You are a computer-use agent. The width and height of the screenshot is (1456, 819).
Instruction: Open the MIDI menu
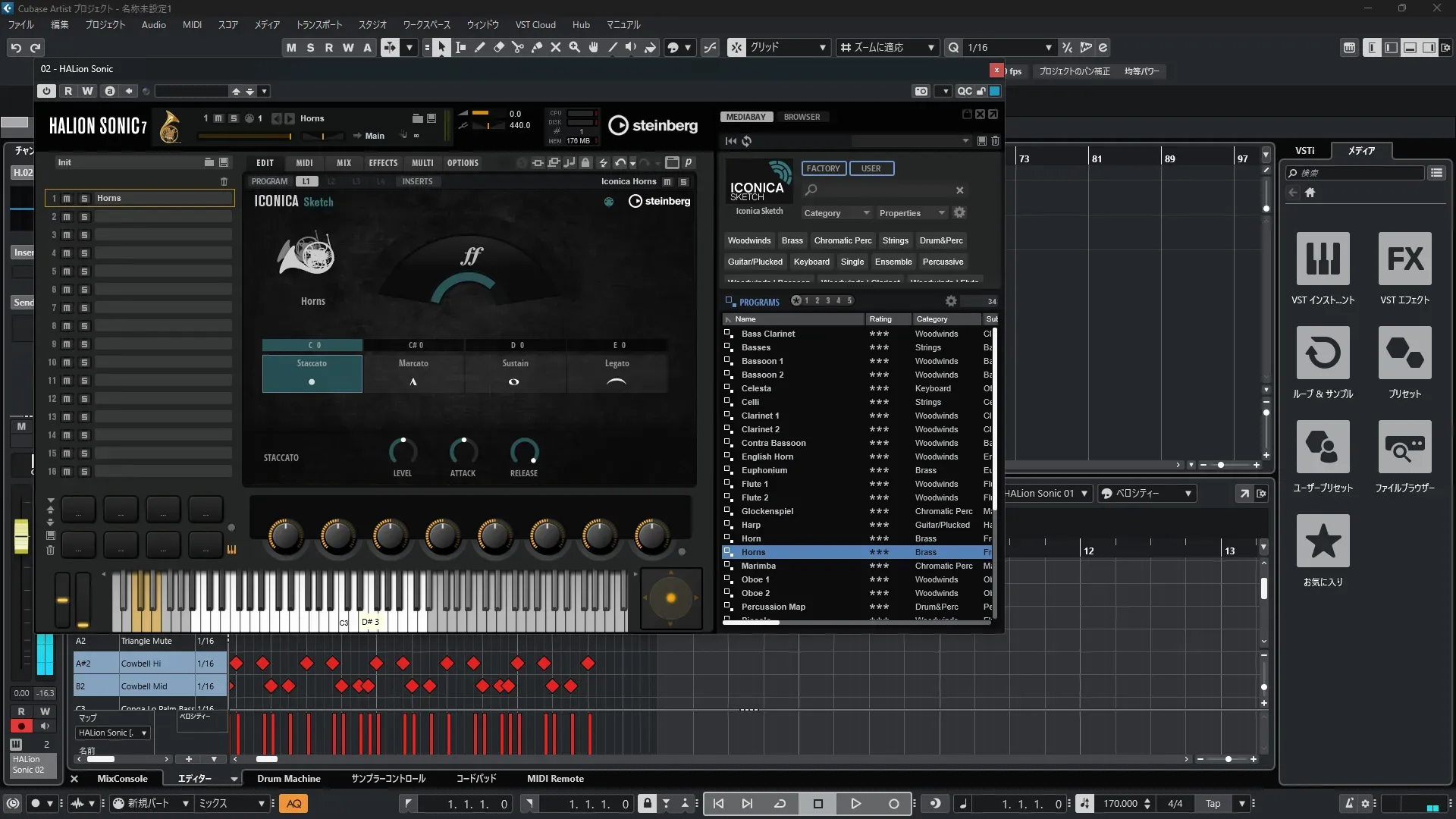click(192, 24)
